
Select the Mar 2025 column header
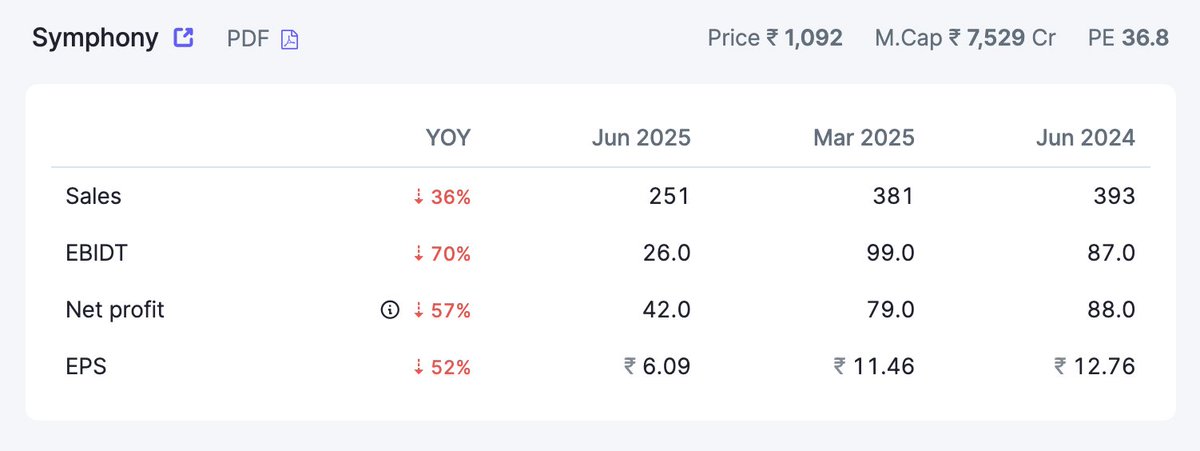(x=864, y=138)
